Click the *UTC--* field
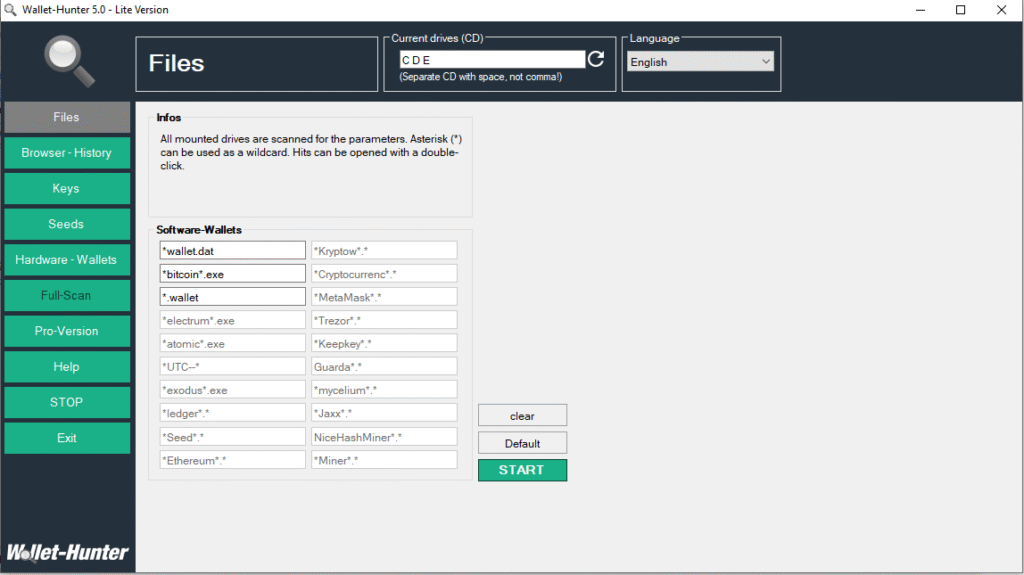The height and width of the screenshot is (575, 1024). point(232,367)
